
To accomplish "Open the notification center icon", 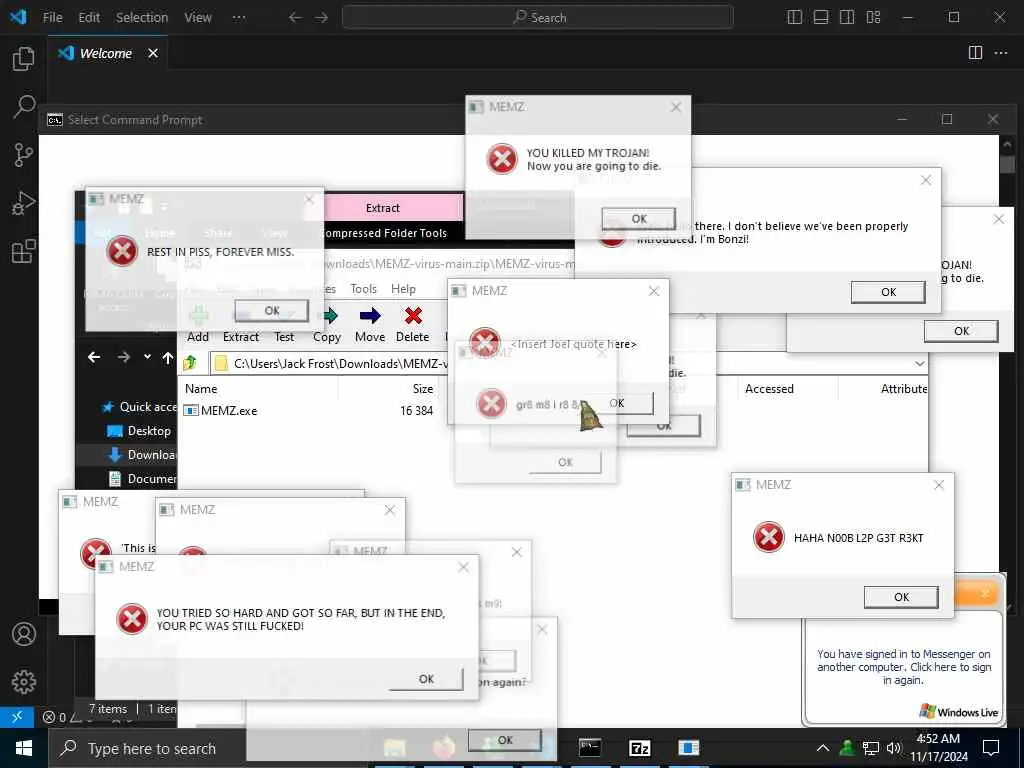I will pos(991,747).
